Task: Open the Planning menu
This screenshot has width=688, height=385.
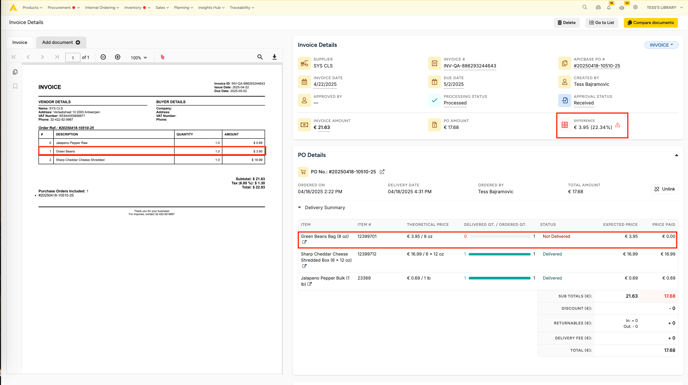Action: (x=183, y=8)
